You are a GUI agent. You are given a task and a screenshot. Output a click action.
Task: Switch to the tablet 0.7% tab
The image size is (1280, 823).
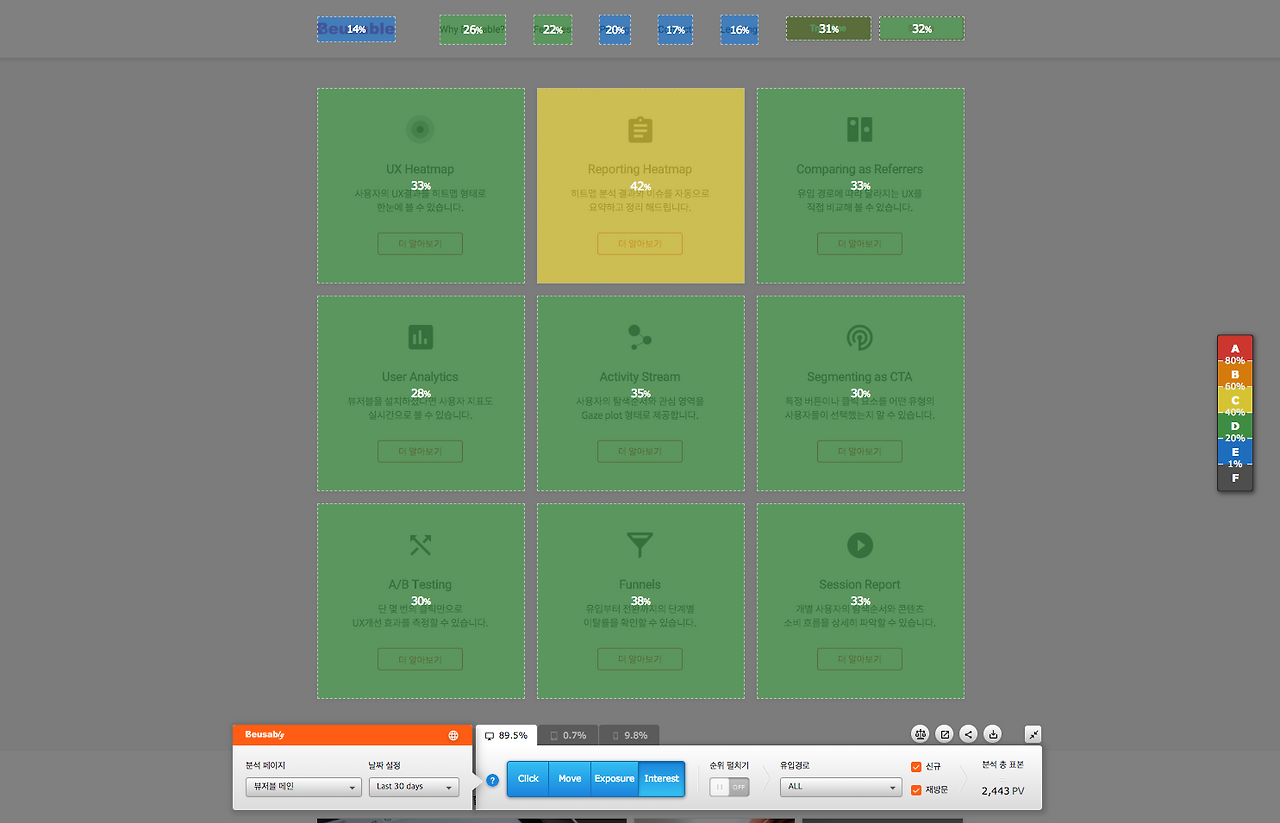tap(568, 736)
